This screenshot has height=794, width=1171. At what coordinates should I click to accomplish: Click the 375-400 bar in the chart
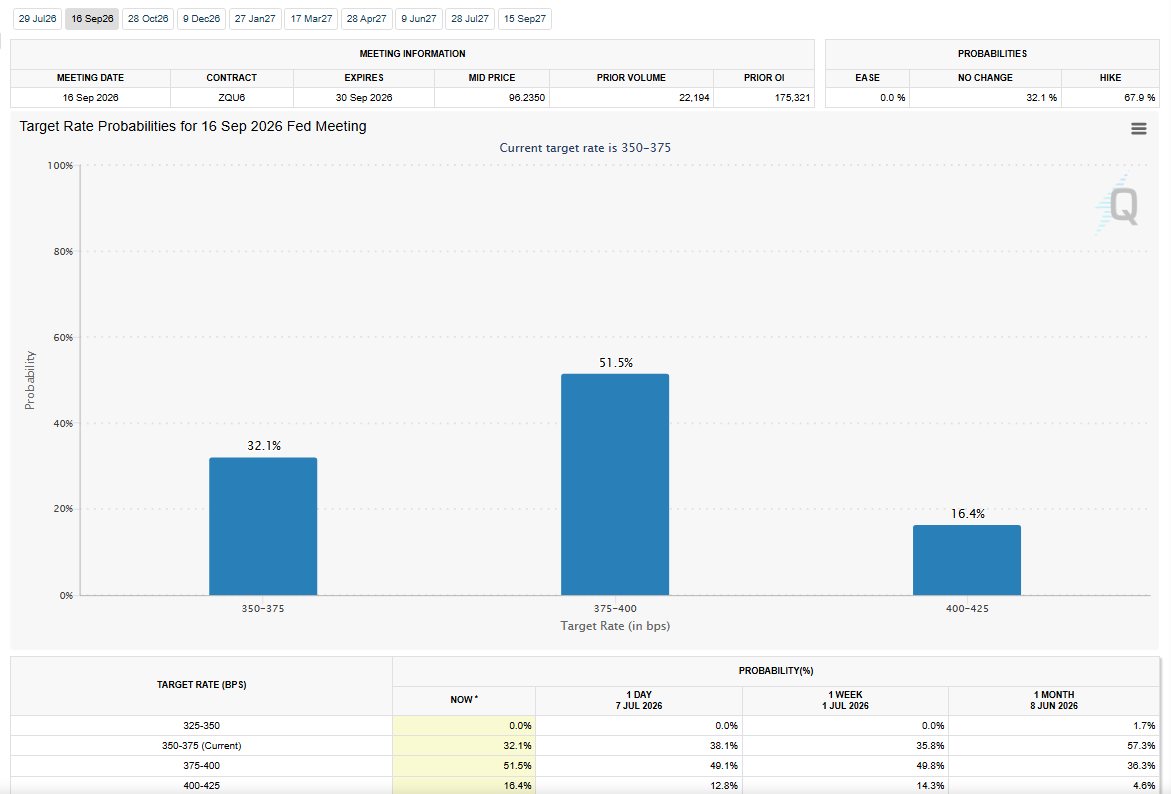click(615, 484)
